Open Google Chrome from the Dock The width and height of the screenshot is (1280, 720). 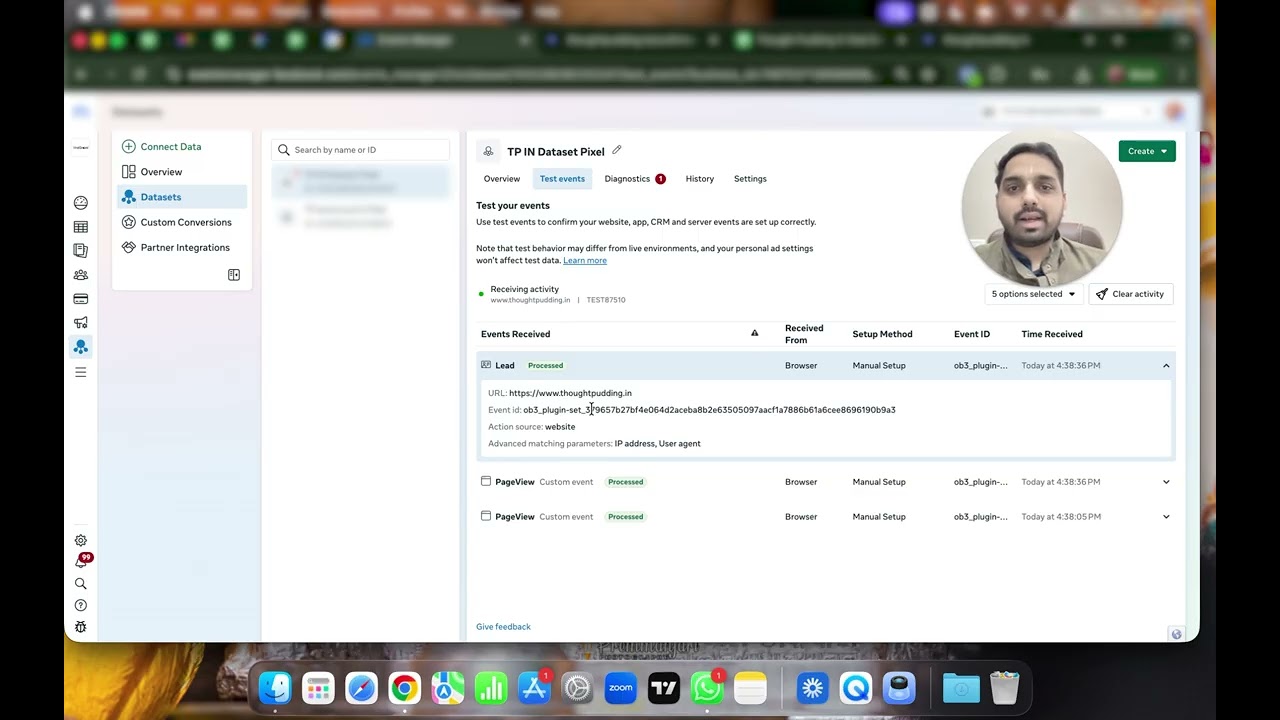click(404, 688)
